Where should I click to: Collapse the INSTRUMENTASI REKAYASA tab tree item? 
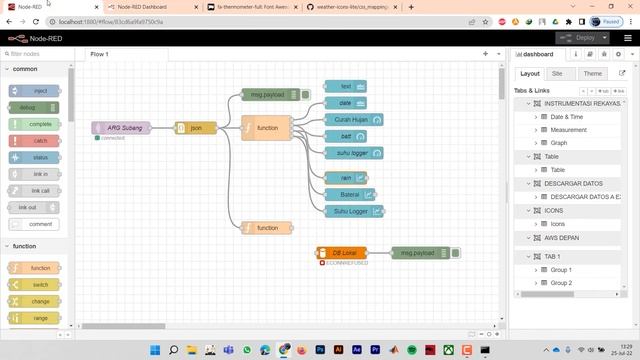coord(529,104)
